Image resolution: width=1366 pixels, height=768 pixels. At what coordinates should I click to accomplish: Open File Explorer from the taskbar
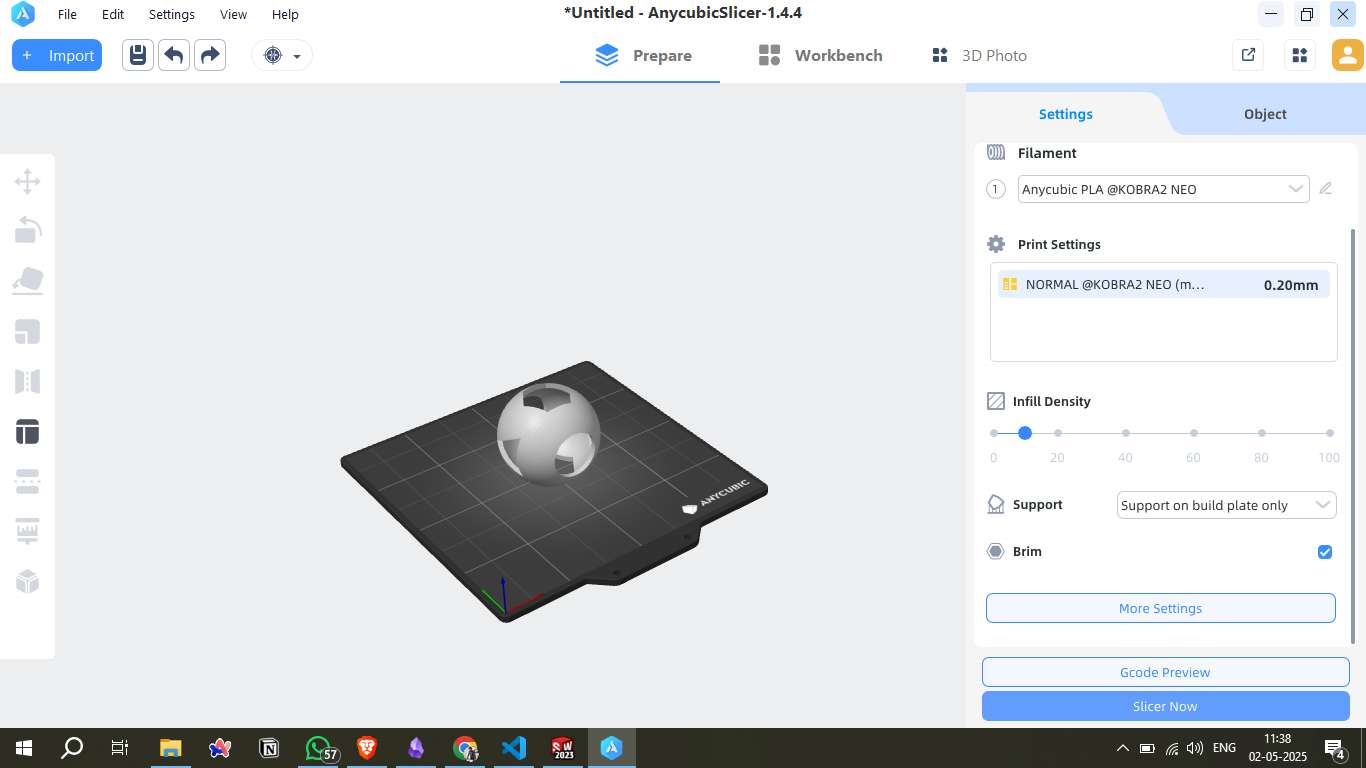(x=171, y=747)
